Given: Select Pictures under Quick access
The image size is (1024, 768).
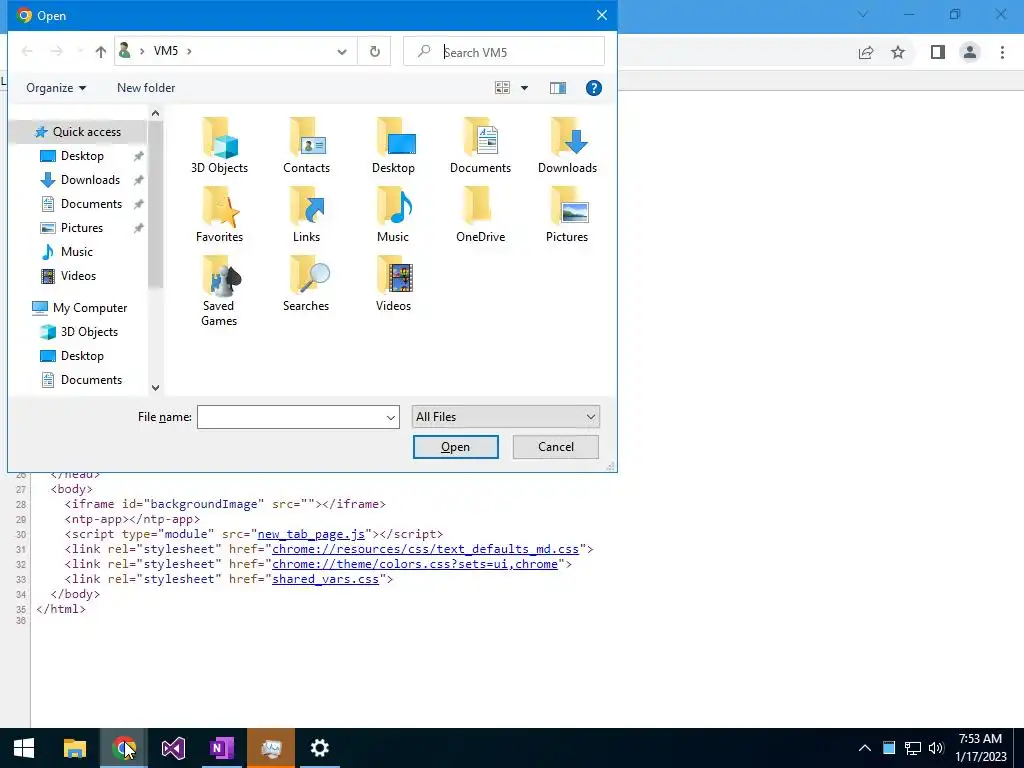Looking at the screenshot, I should (x=82, y=228).
